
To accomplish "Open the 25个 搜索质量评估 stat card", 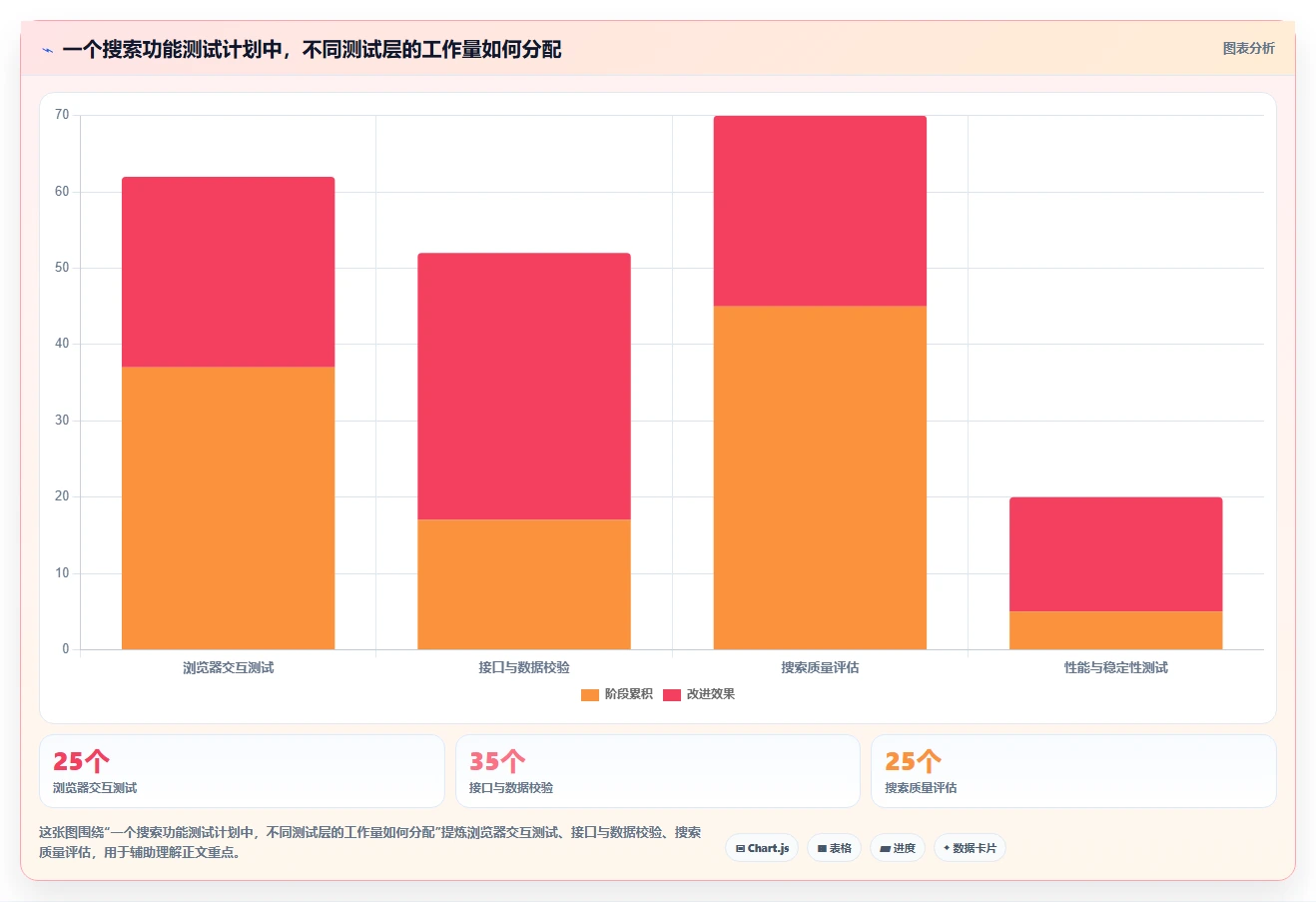I will (1073, 771).
